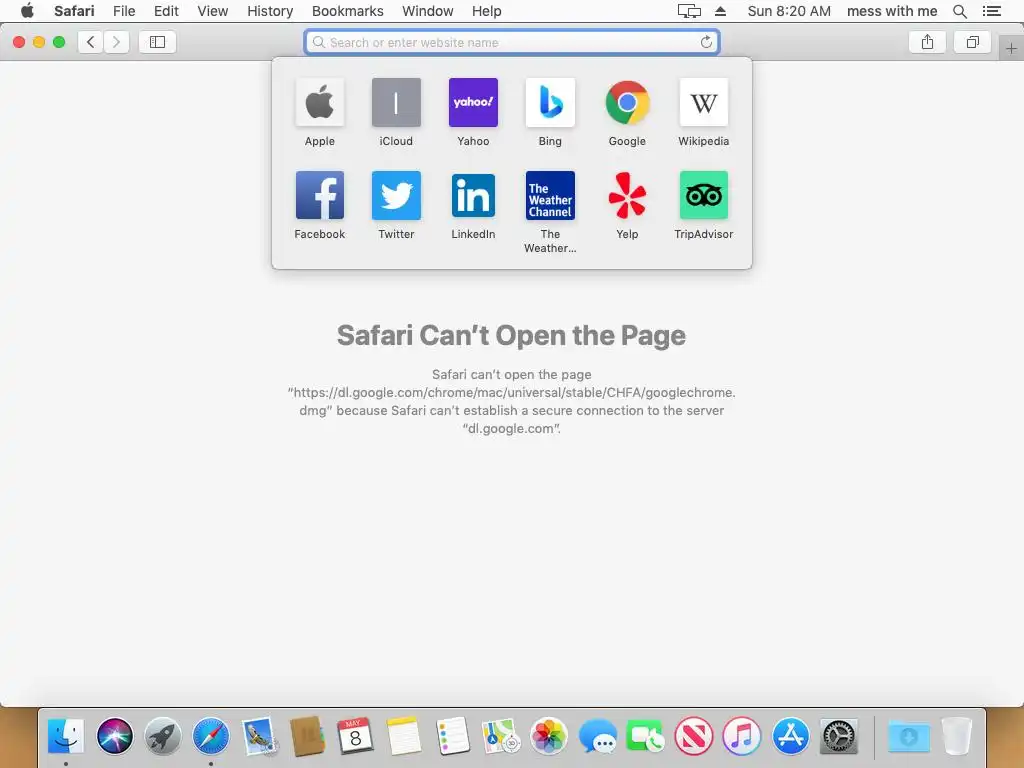1024x768 pixels.
Task: Open the Facebook favorite tile
Action: point(319,195)
